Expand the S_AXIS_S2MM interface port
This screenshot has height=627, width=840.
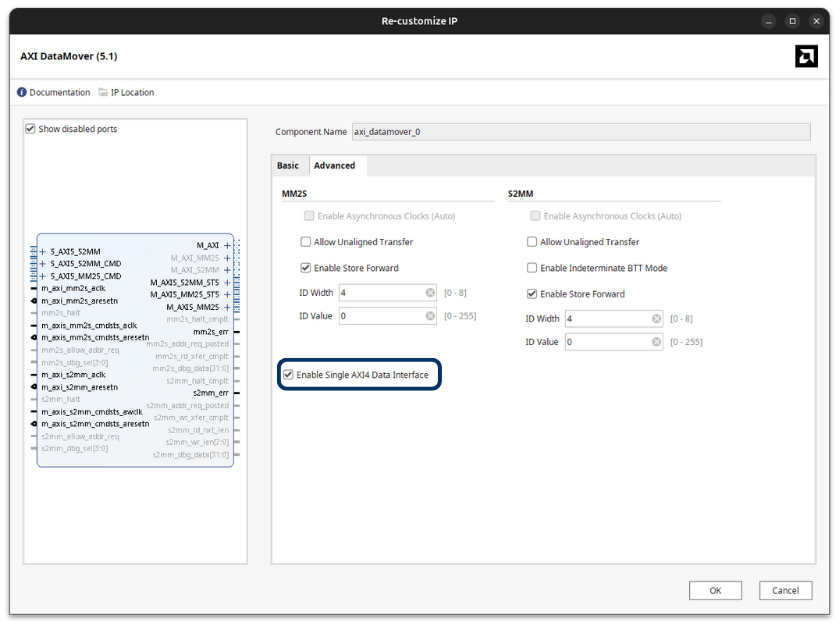41,251
